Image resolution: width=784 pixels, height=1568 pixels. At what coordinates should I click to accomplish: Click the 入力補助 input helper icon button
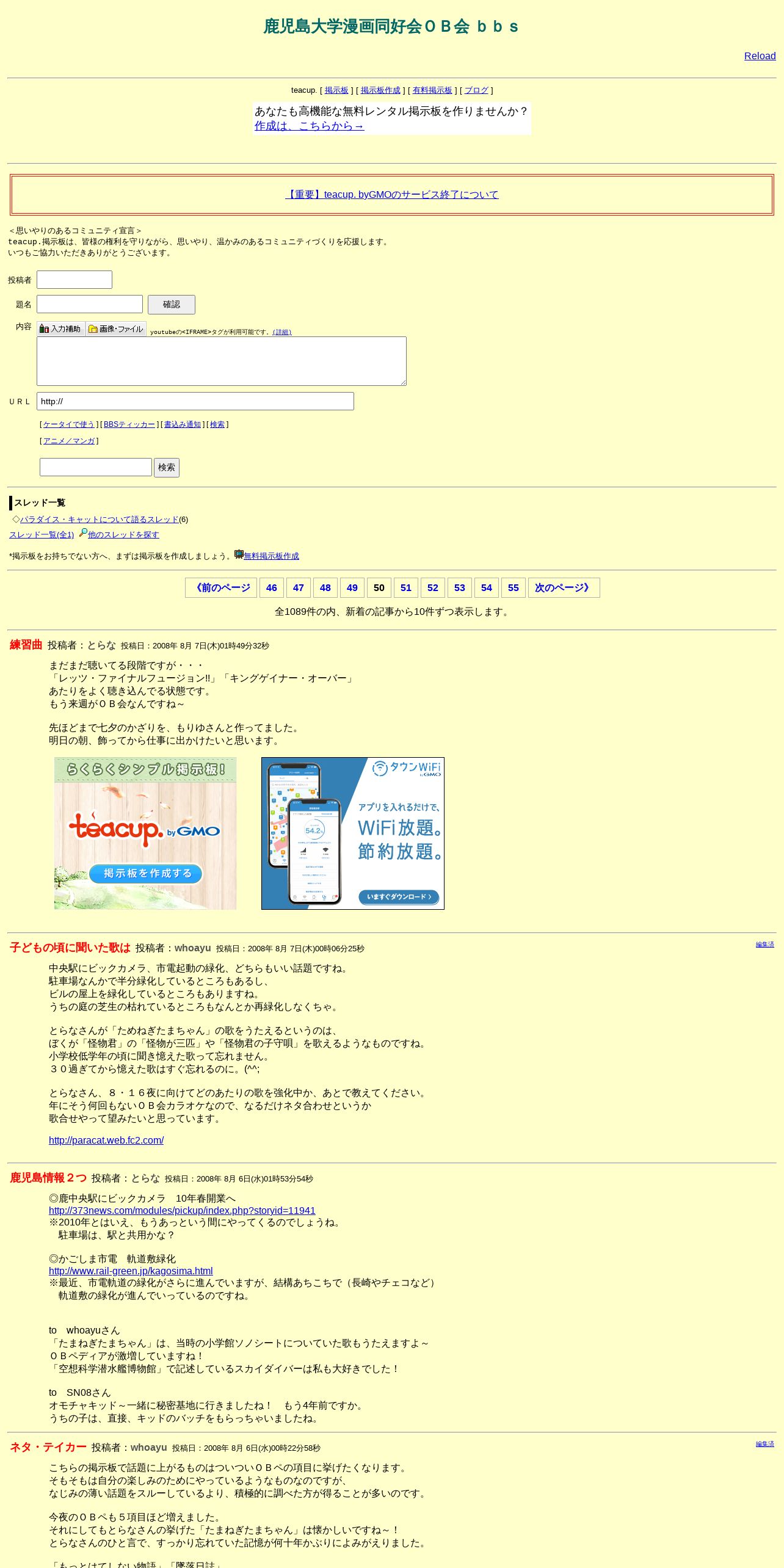click(60, 328)
